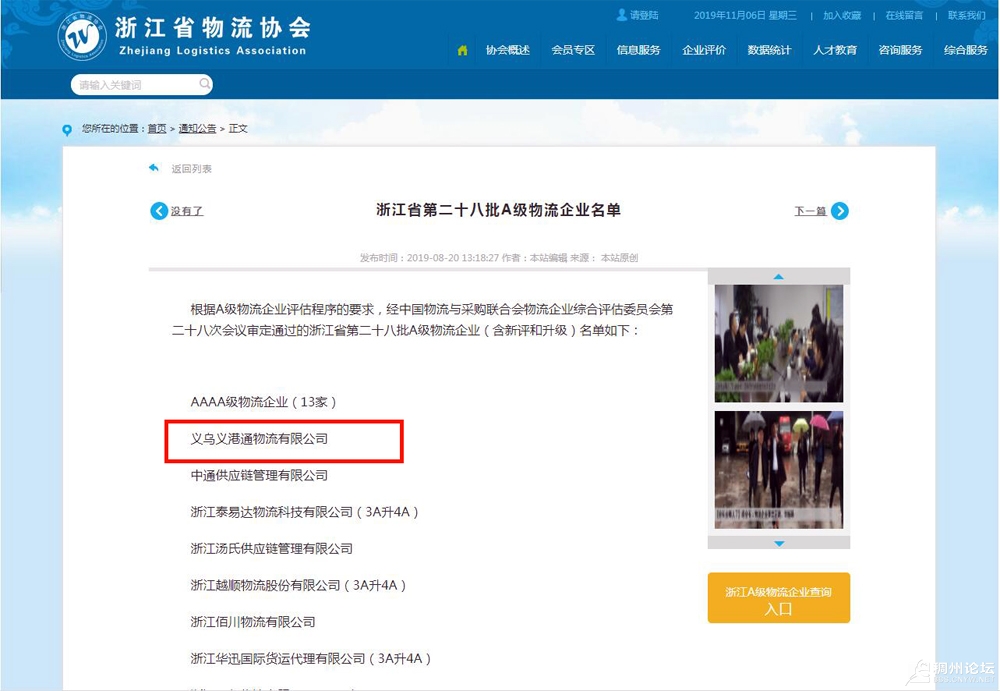Screen dimensions: 1000x691
Task: Click the next article circular arrow
Action: (x=840, y=211)
